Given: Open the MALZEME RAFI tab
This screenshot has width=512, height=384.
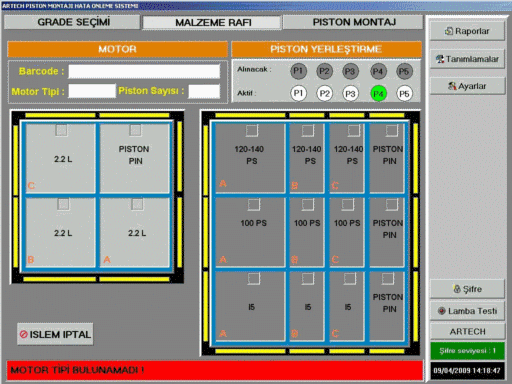Looking at the screenshot, I should (x=212, y=22).
